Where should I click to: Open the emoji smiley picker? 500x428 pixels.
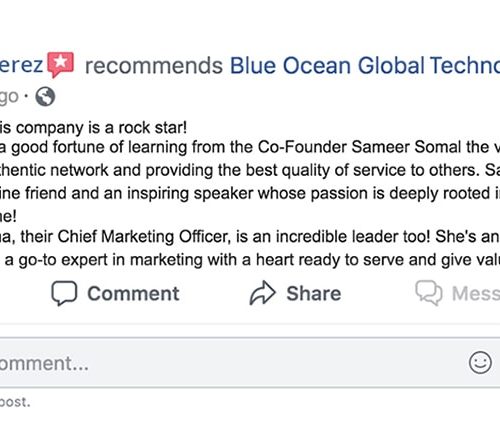pyautogui.click(x=480, y=362)
